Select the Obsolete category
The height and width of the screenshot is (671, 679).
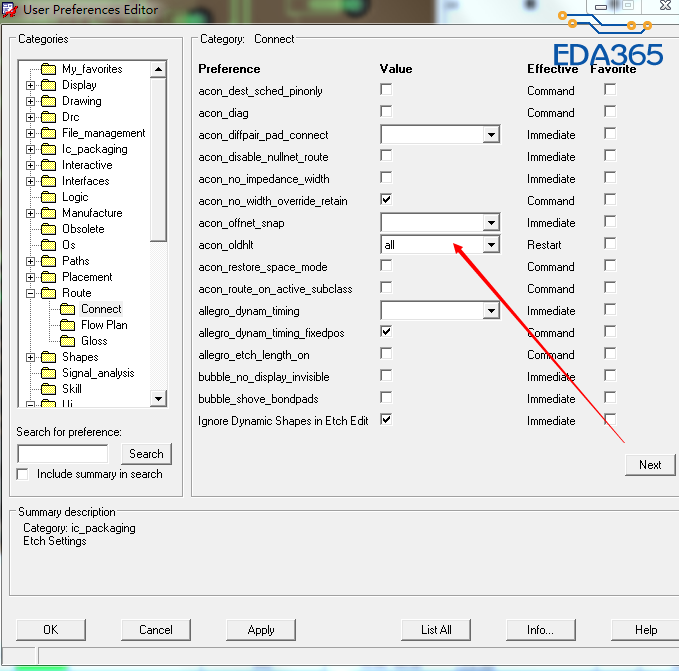coord(83,229)
